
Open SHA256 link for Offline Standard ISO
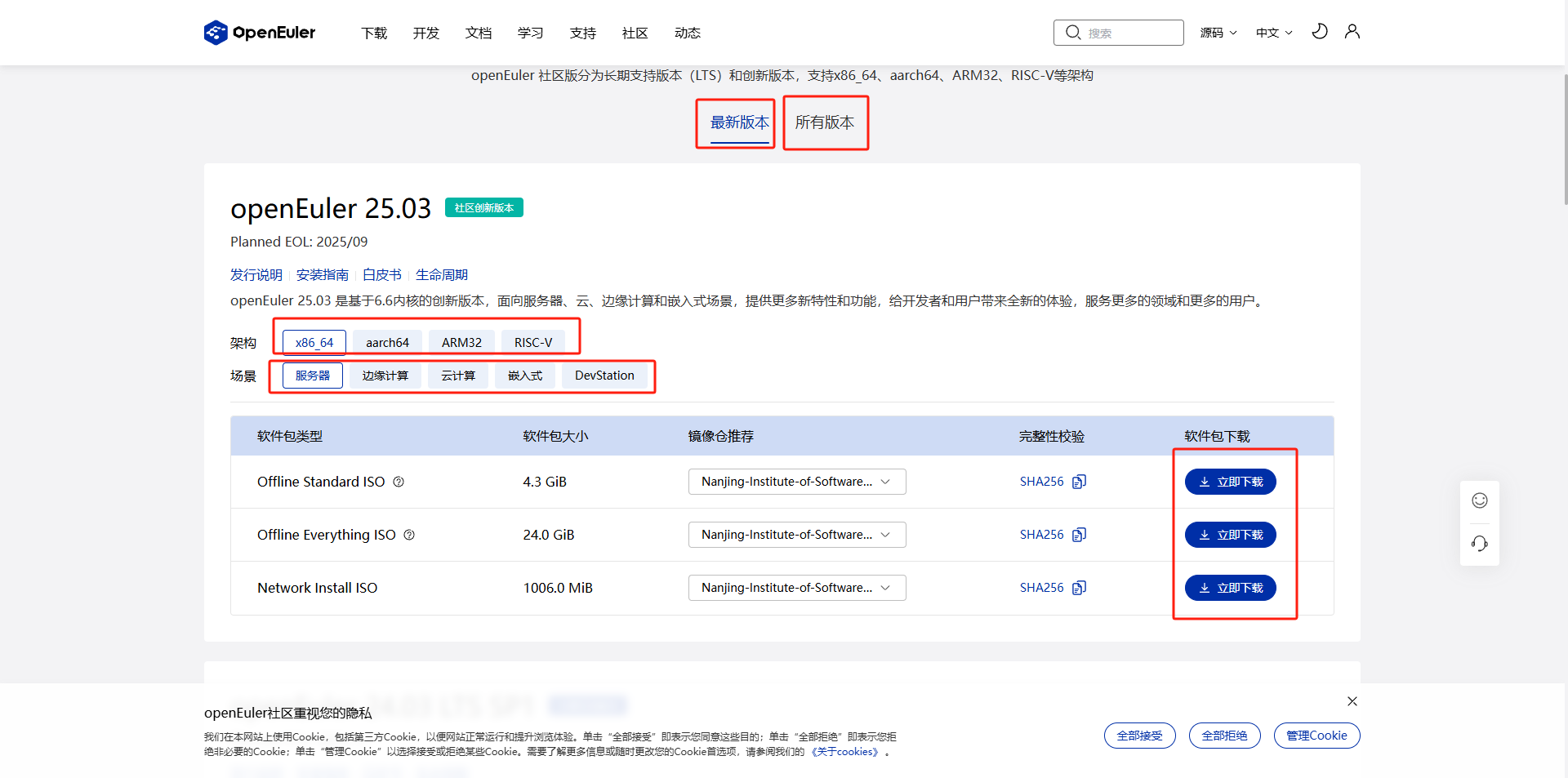point(1042,482)
